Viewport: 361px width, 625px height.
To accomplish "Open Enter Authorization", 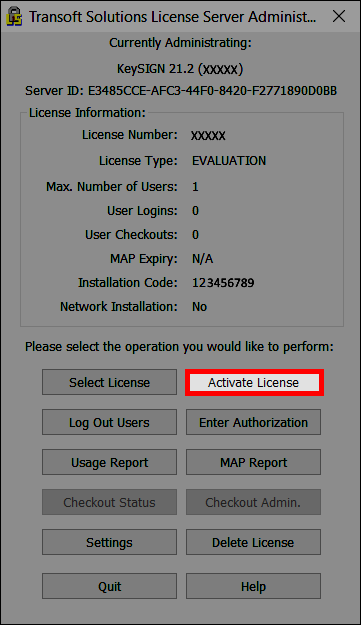I will 253,423.
